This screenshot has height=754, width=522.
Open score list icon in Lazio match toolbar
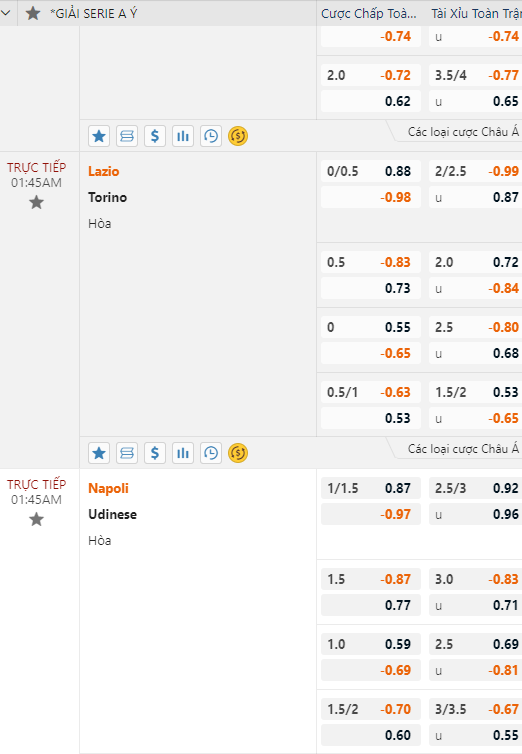click(x=127, y=453)
